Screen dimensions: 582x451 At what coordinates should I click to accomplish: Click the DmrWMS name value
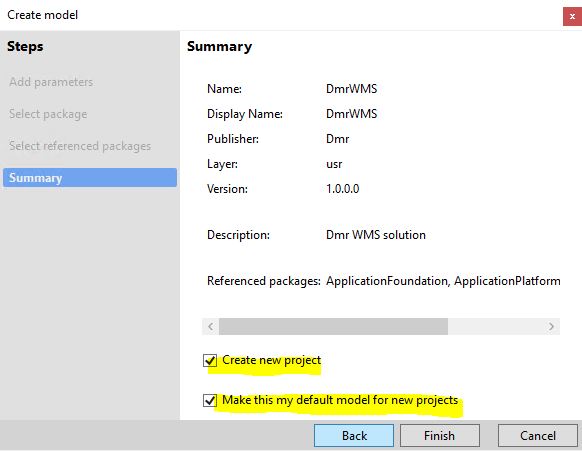pos(352,89)
